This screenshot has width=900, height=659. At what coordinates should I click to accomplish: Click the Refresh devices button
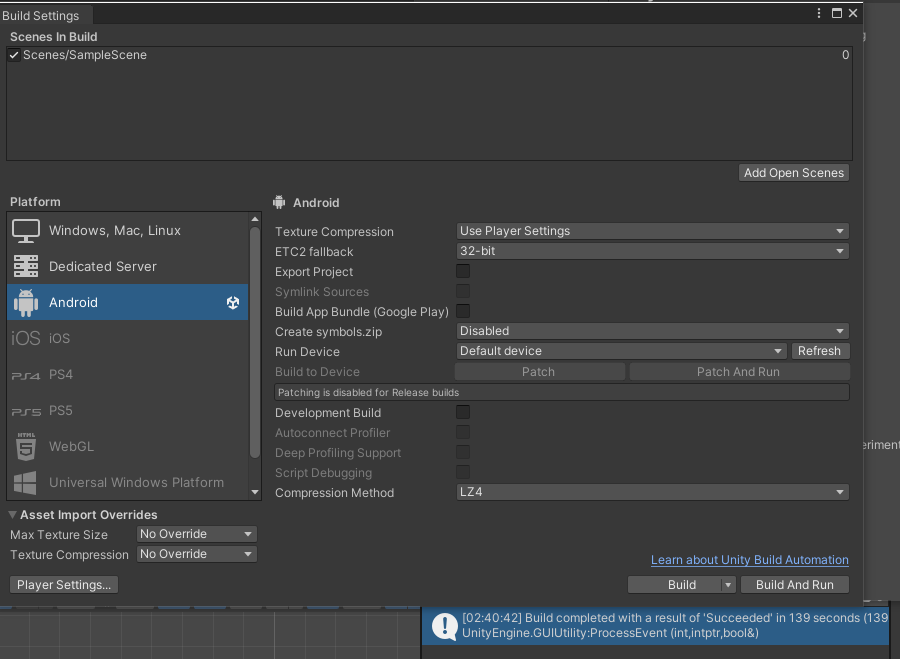[820, 351]
